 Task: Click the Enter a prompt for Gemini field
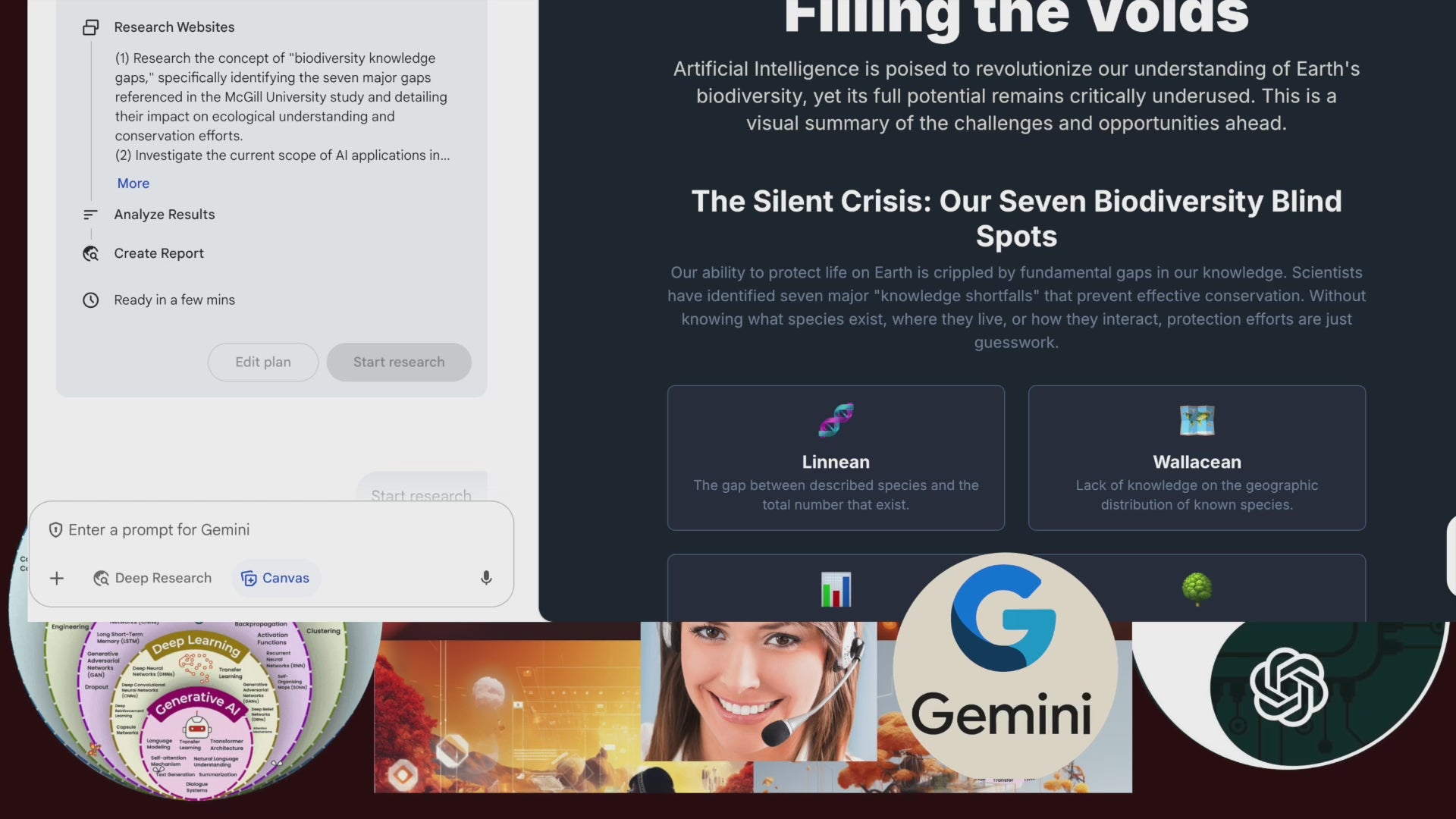(271, 530)
